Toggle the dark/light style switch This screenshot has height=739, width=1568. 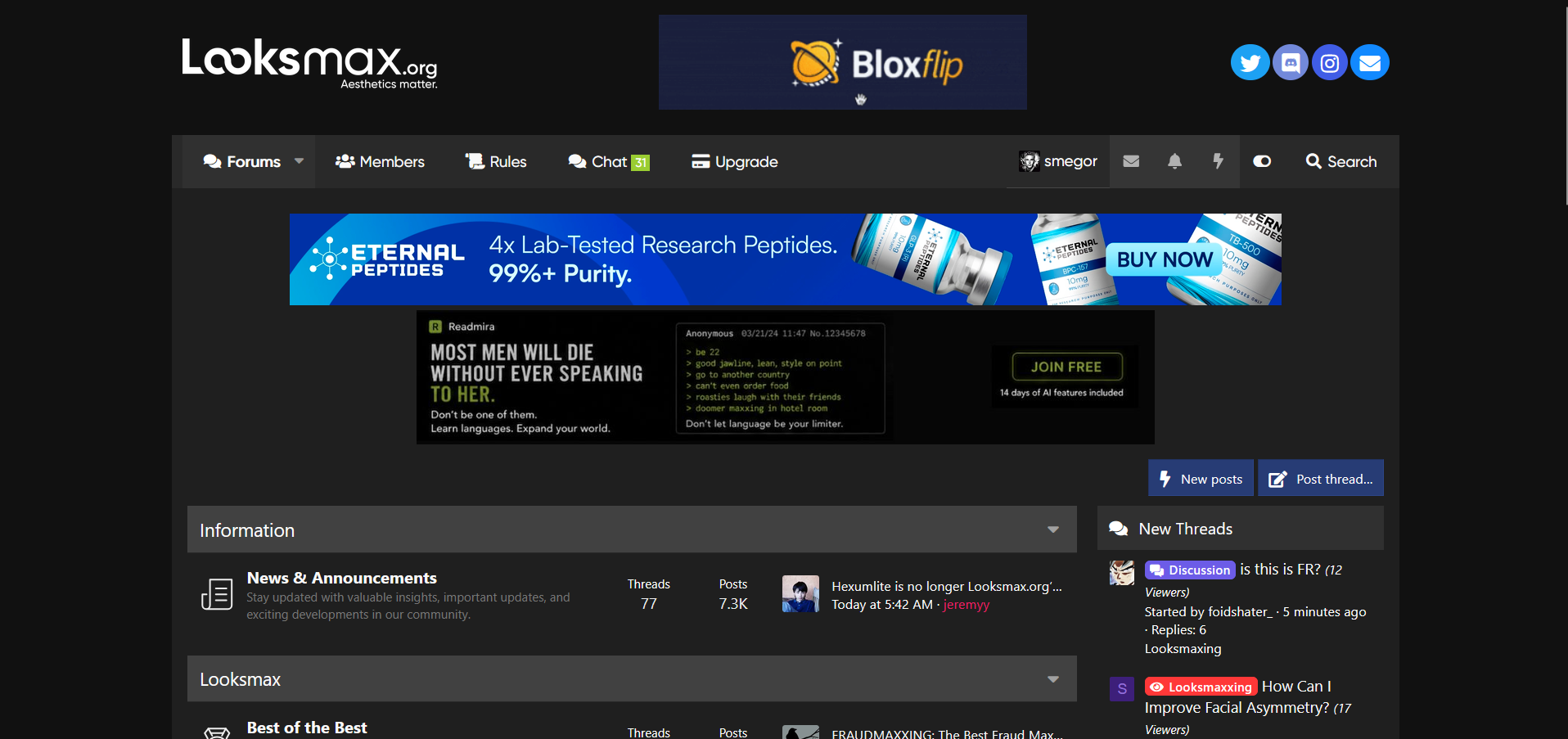coord(1262,161)
